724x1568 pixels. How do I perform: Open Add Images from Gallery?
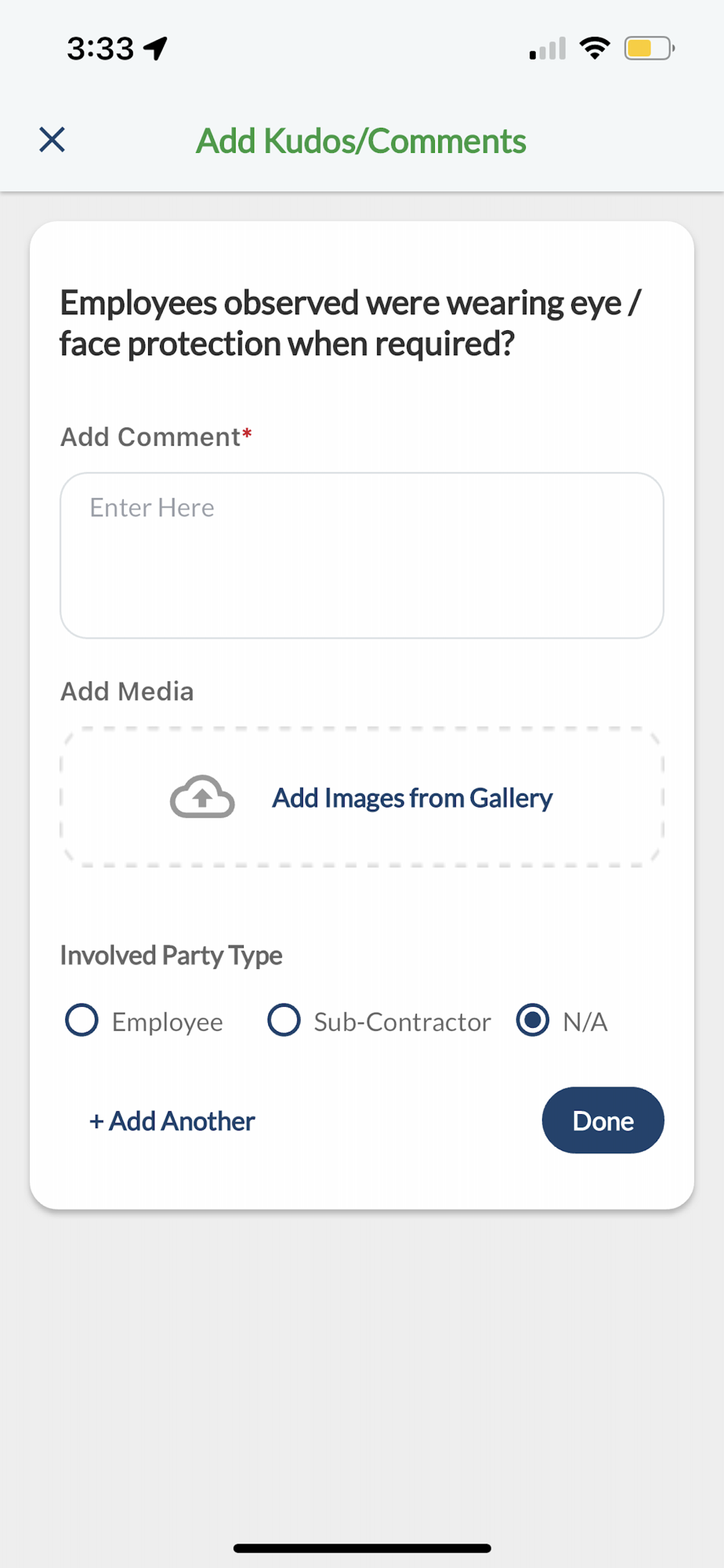[x=412, y=798]
